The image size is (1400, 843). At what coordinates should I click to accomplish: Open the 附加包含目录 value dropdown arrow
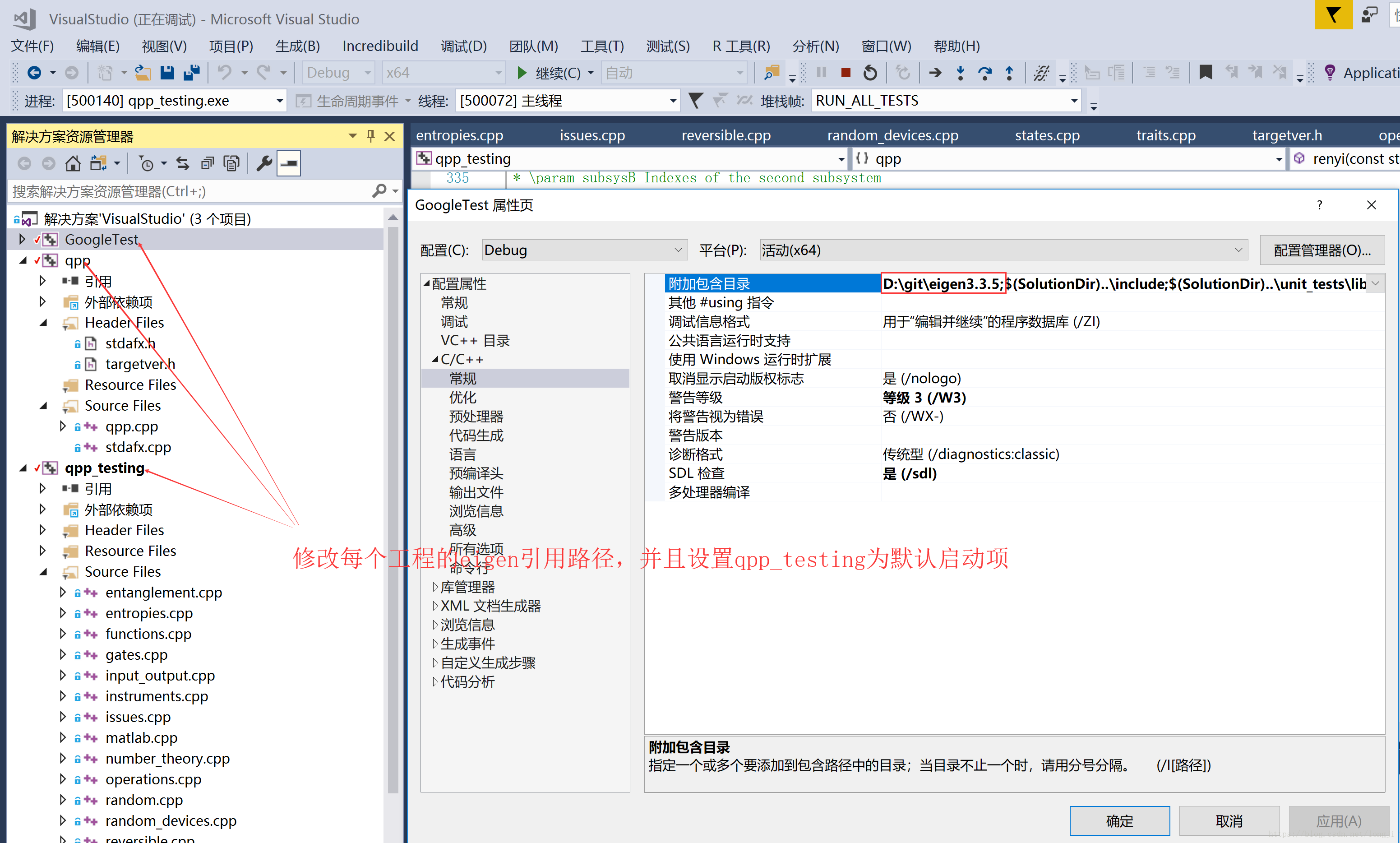point(1375,283)
